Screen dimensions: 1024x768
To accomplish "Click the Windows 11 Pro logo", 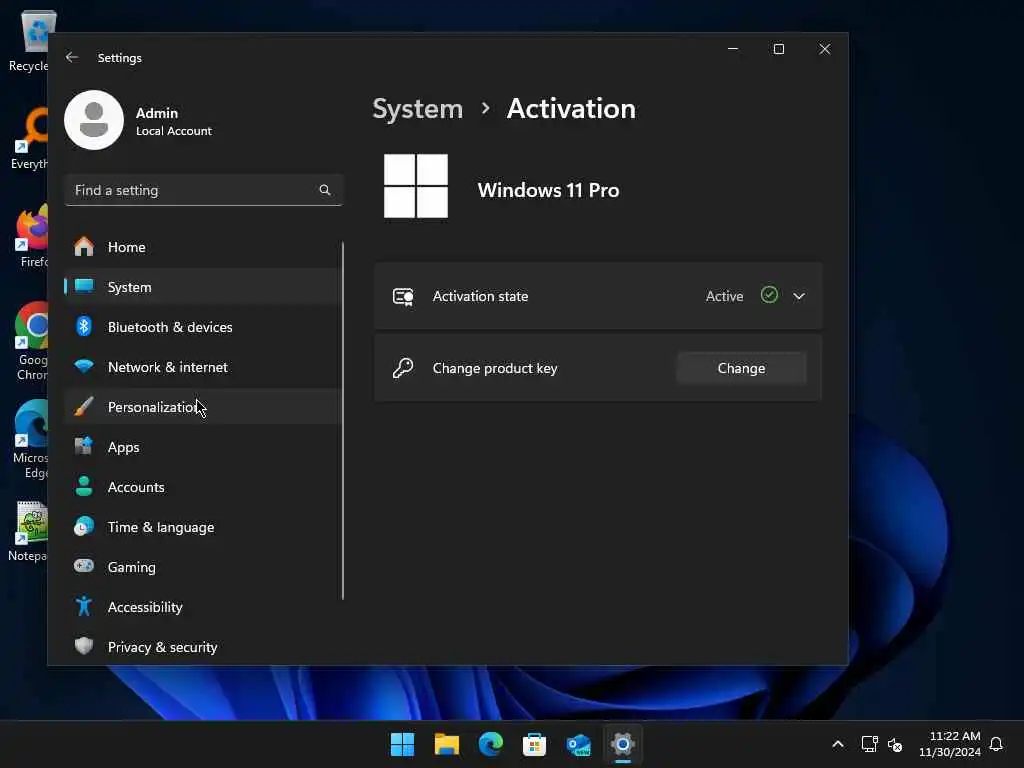I will [x=416, y=186].
